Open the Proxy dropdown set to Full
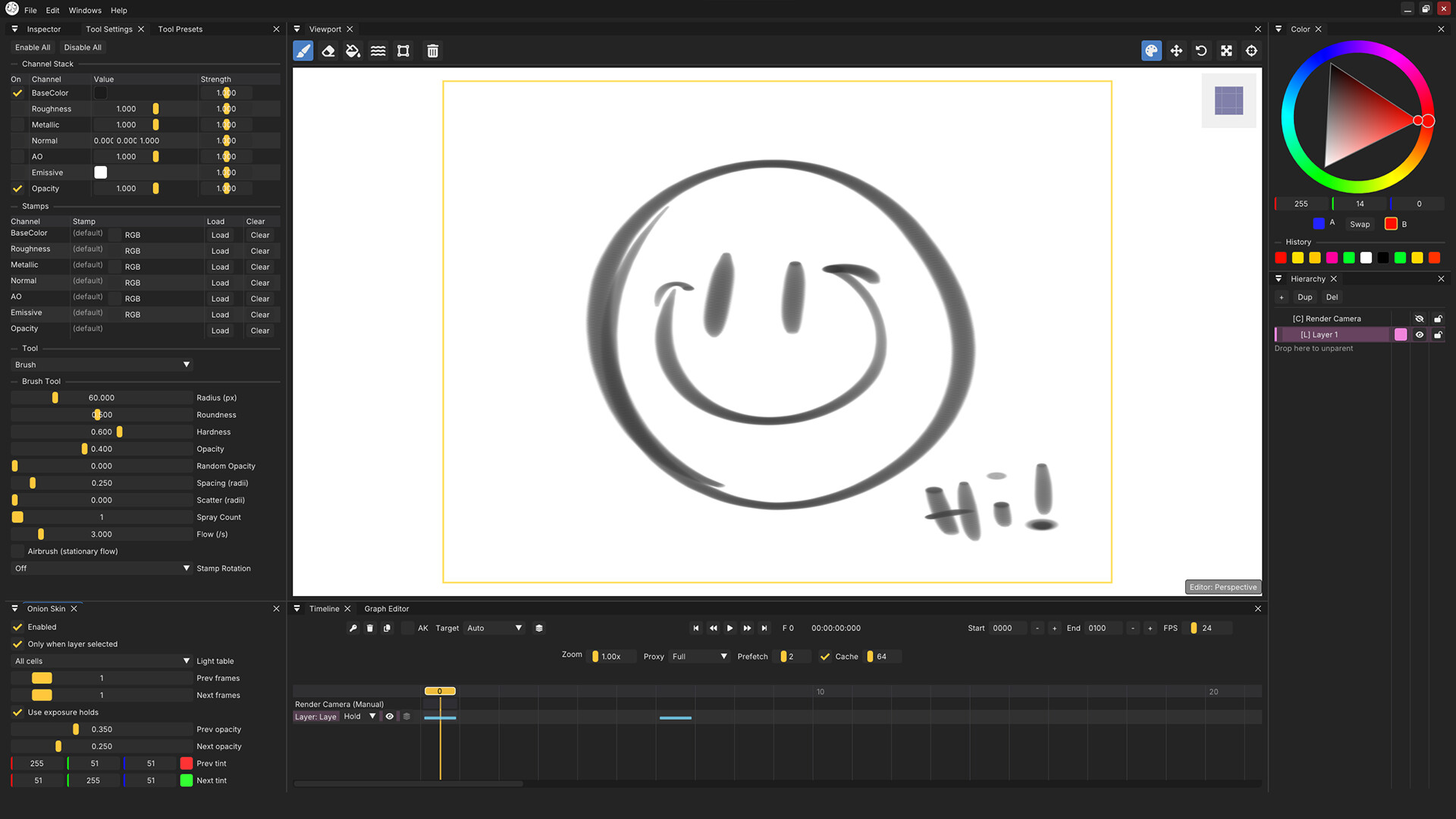The image size is (1456, 819). [x=698, y=657]
